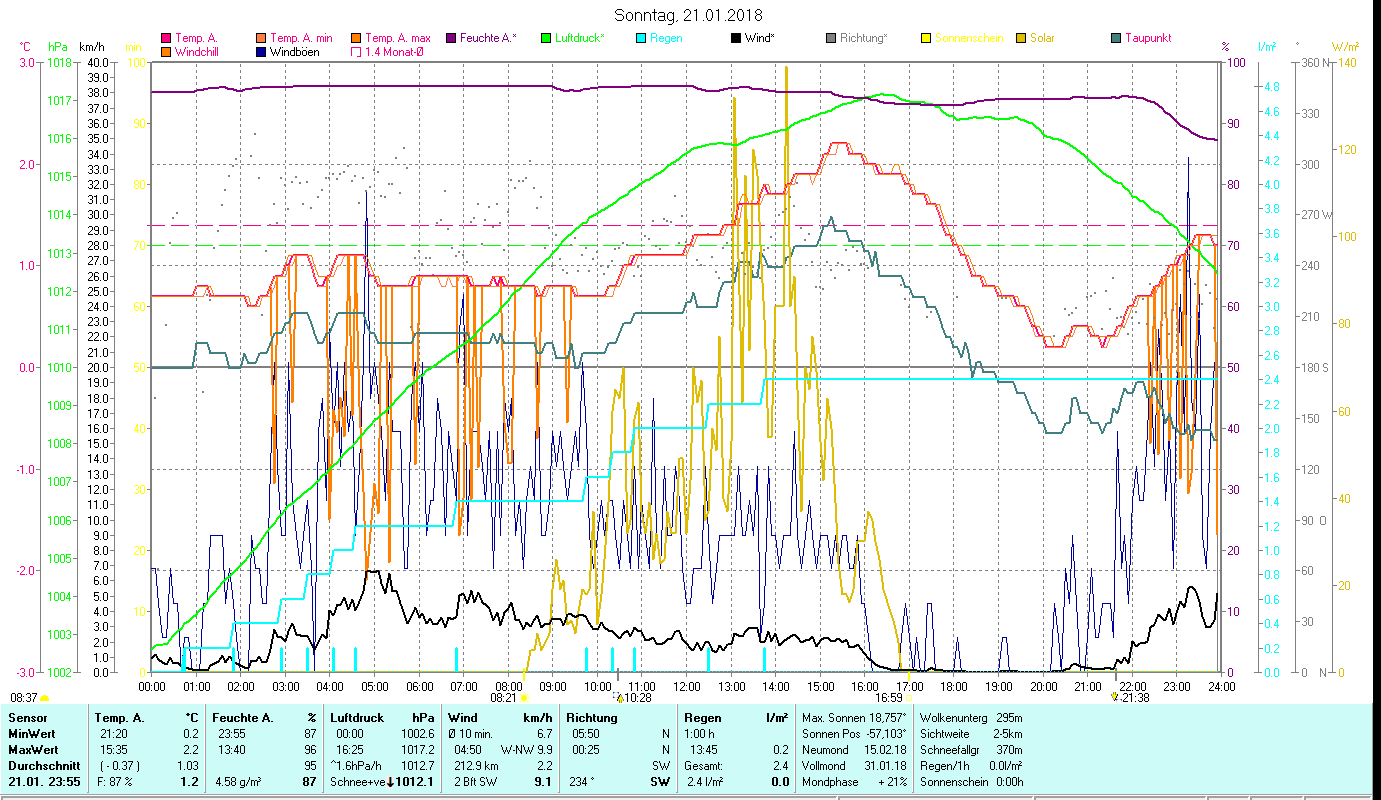Click the Luftdruck column header

(x=357, y=718)
